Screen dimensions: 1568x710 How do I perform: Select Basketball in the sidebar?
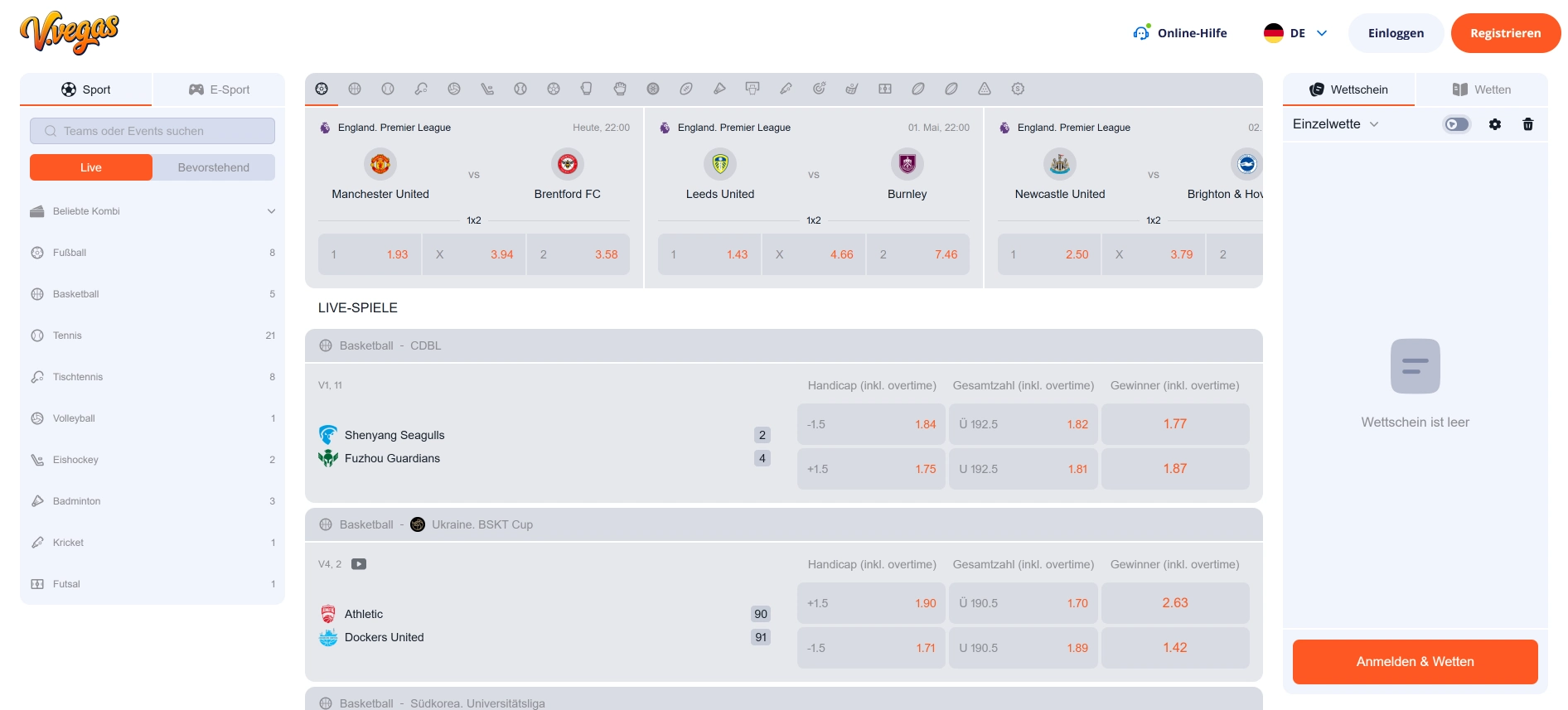(152, 294)
